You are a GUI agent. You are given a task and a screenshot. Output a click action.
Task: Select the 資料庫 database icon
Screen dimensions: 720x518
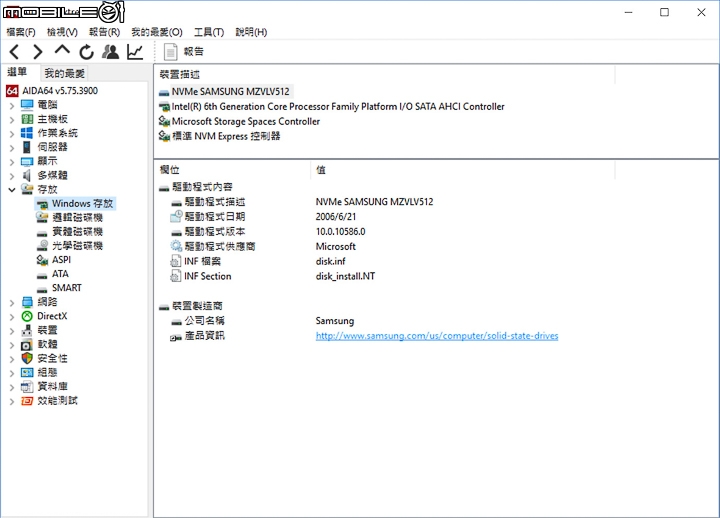[x=27, y=387]
